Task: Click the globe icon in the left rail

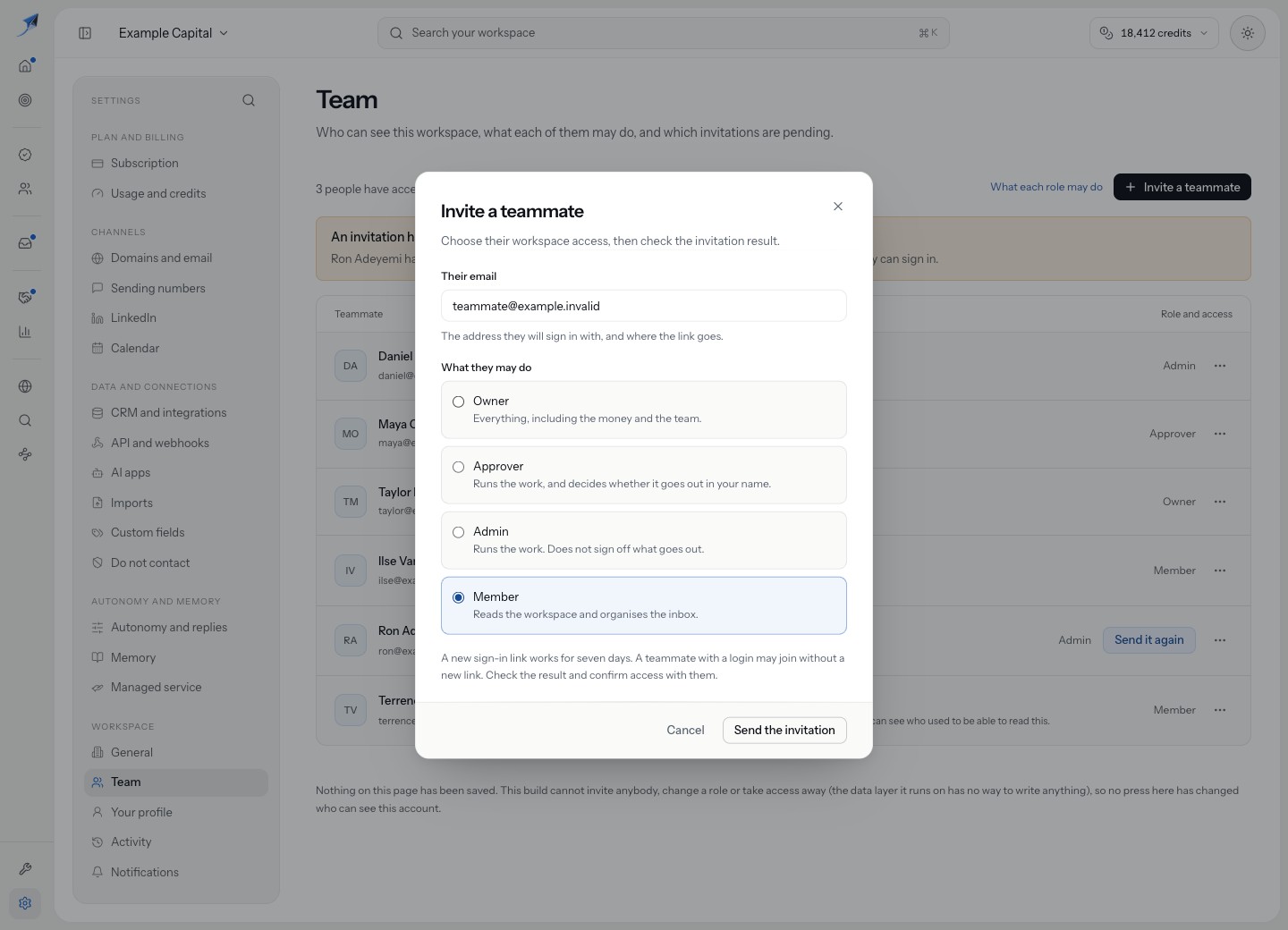Action: pos(25,386)
